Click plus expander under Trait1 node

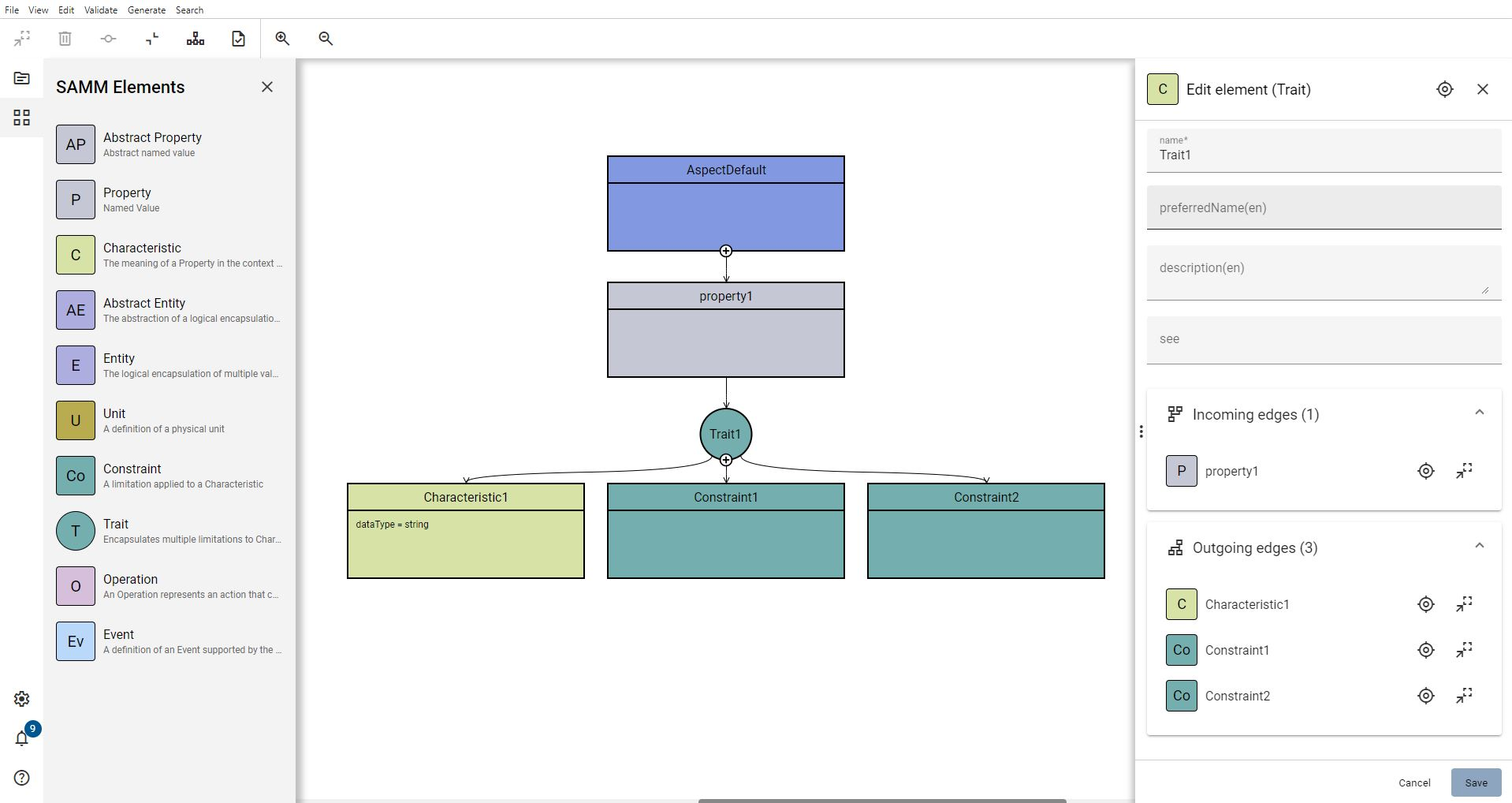tap(726, 460)
